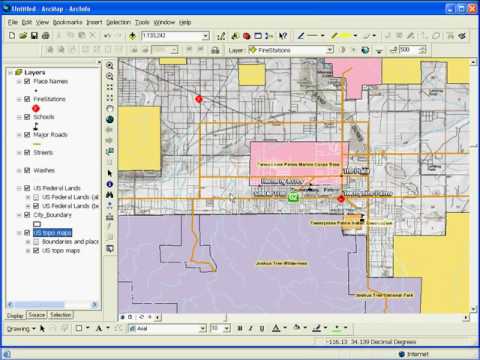Click the New Map File icon

12,35
